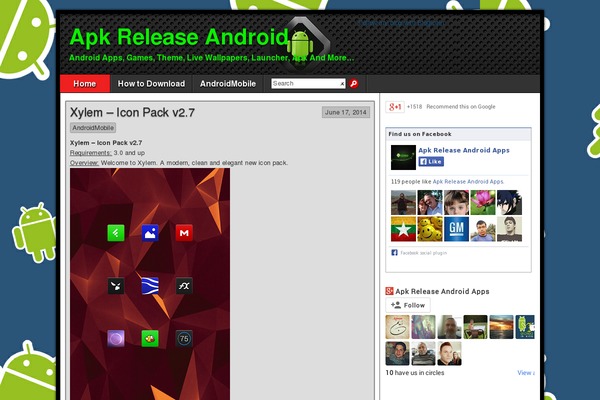600x400 pixels.
Task: Clear the search field with the x
Action: click(x=342, y=84)
